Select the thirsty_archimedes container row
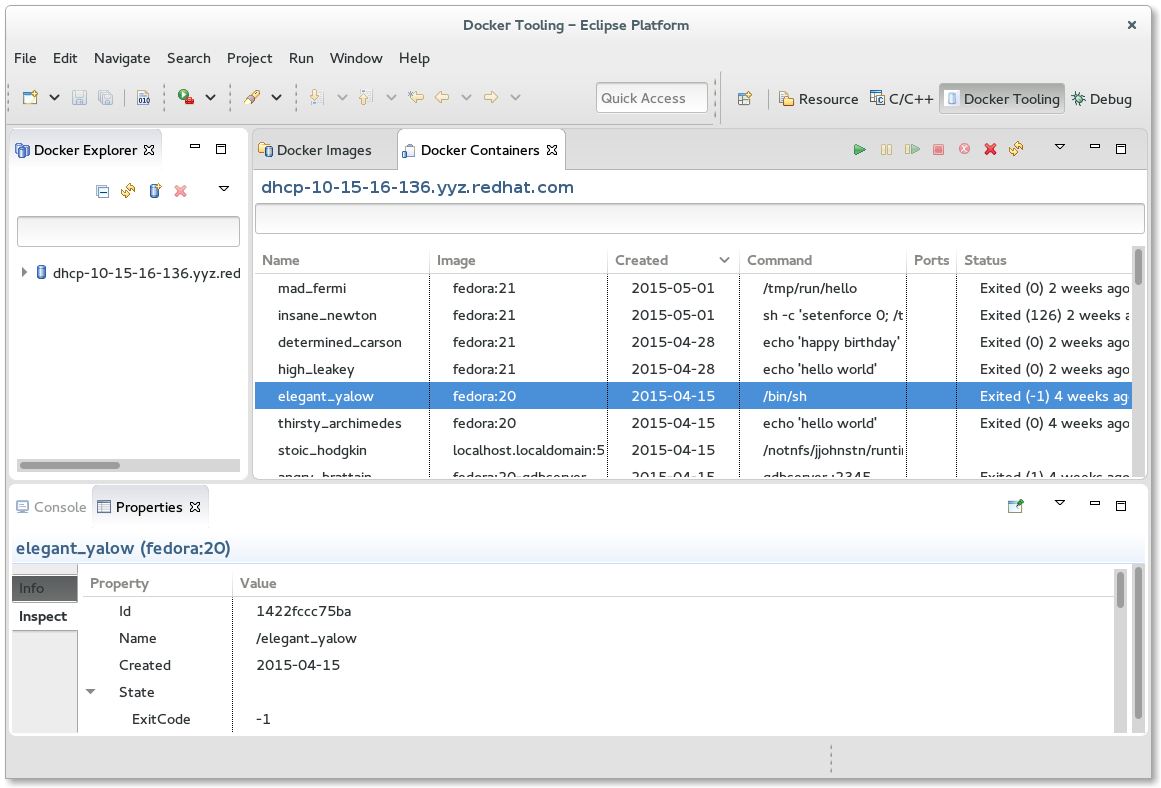 pyautogui.click(x=693, y=423)
